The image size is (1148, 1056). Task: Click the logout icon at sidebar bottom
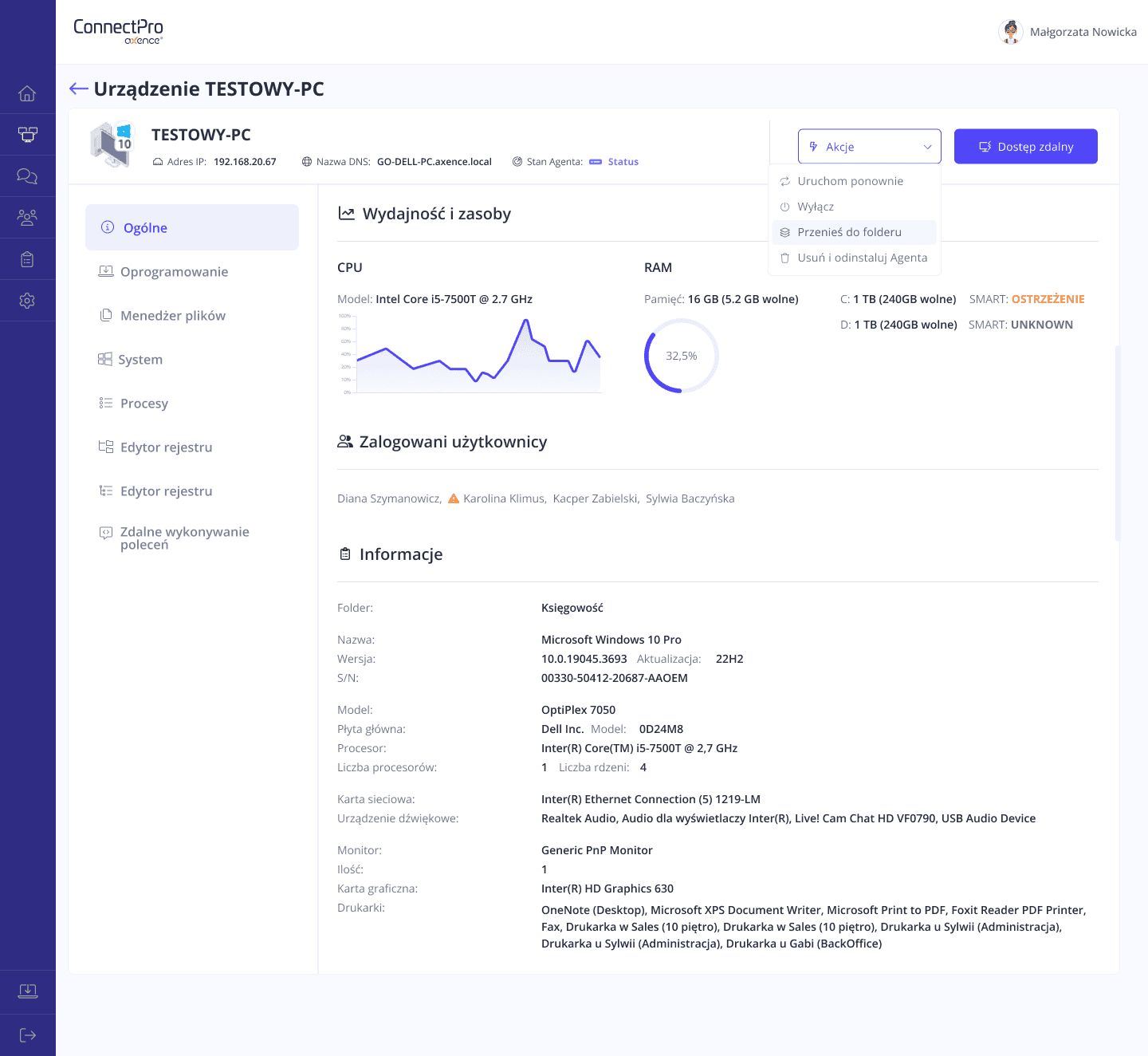[x=27, y=1035]
